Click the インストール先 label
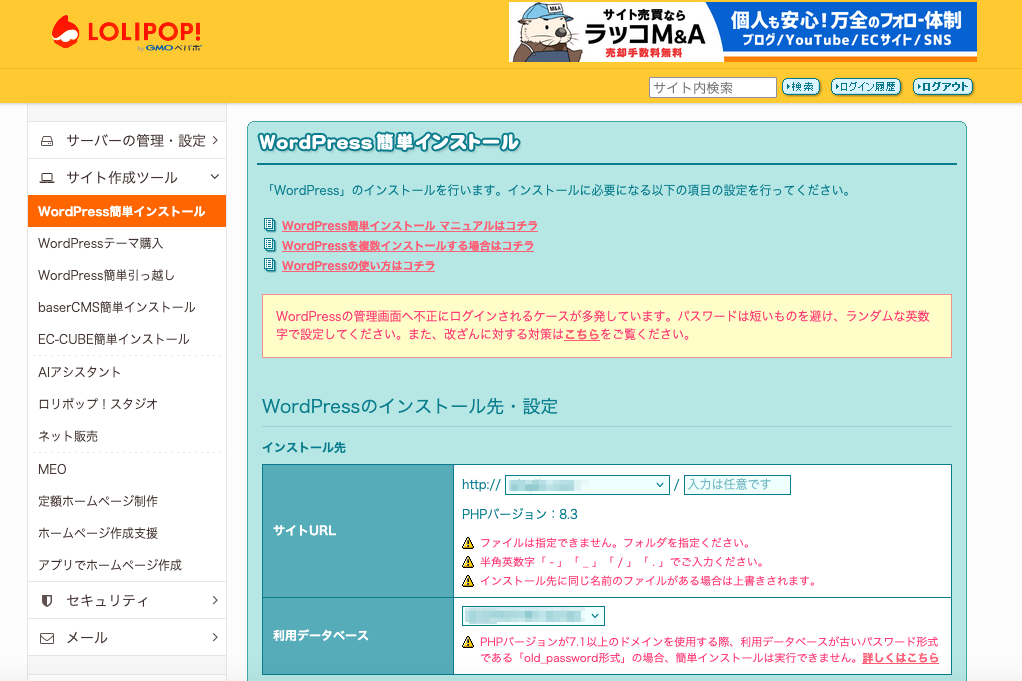The image size is (1022, 681). [304, 448]
